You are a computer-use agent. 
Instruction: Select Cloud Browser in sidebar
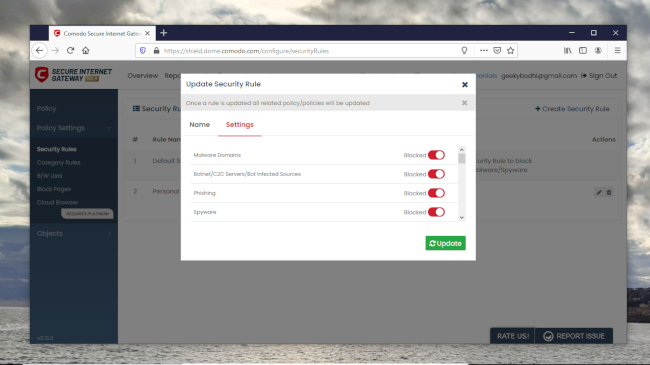(57, 202)
